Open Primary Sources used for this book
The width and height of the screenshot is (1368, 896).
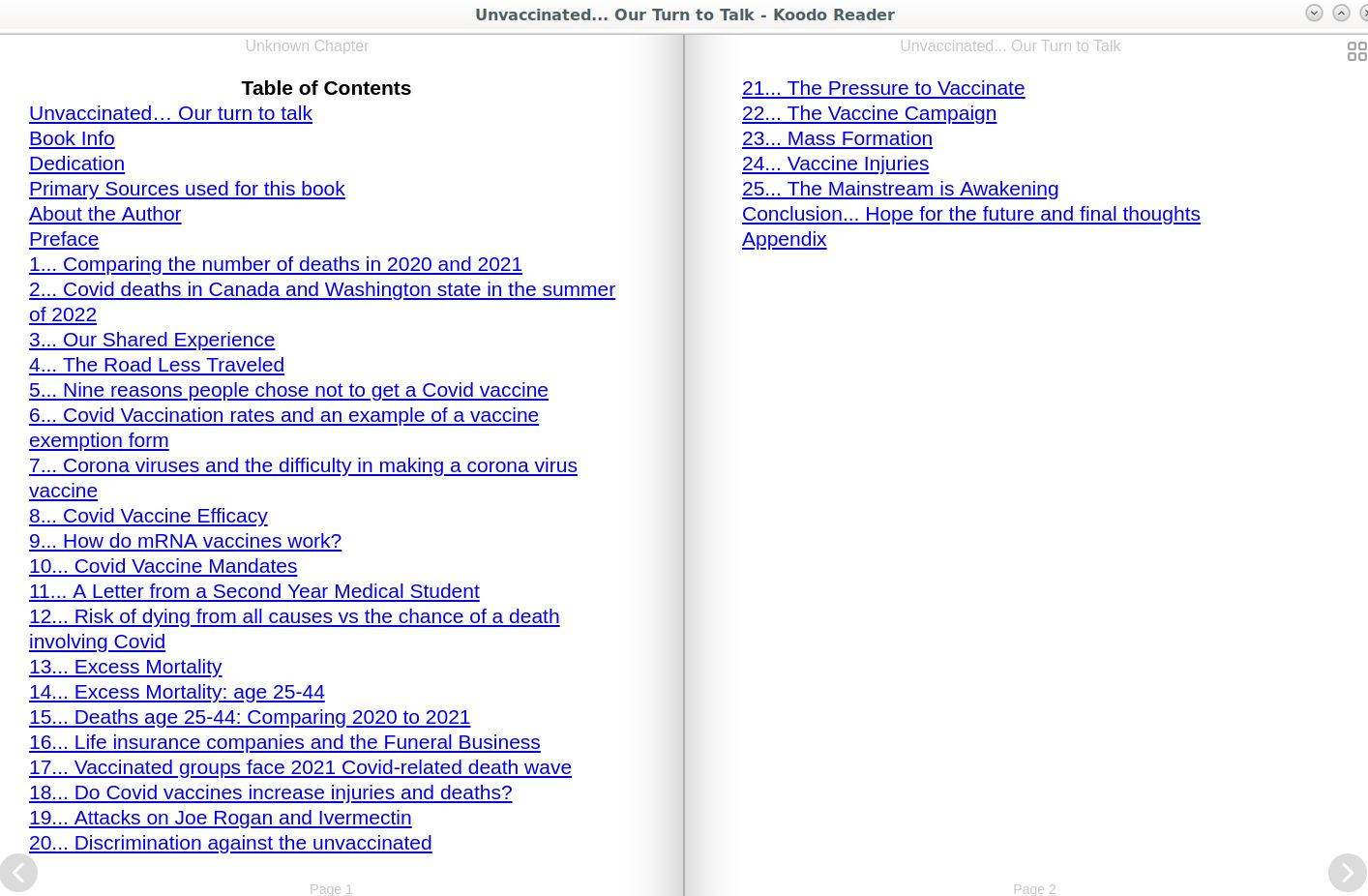click(187, 189)
